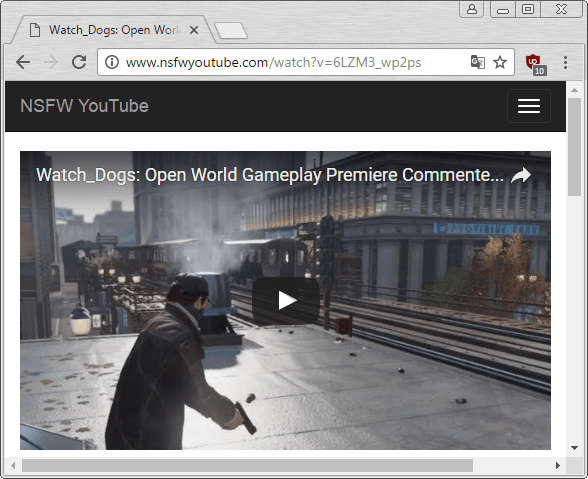Open the uBlock Origin extension icon
The image size is (588, 479).
536,64
